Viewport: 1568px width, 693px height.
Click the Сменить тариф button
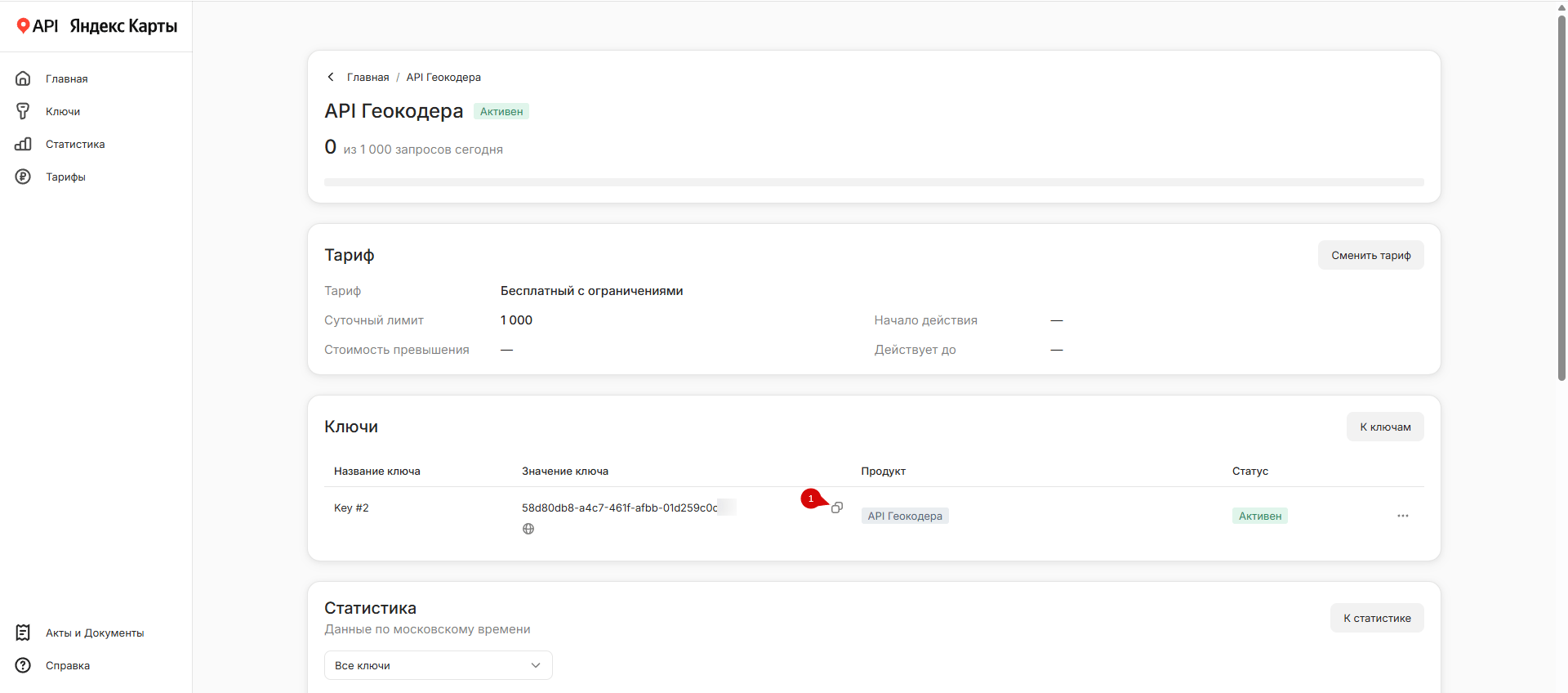coord(1371,255)
